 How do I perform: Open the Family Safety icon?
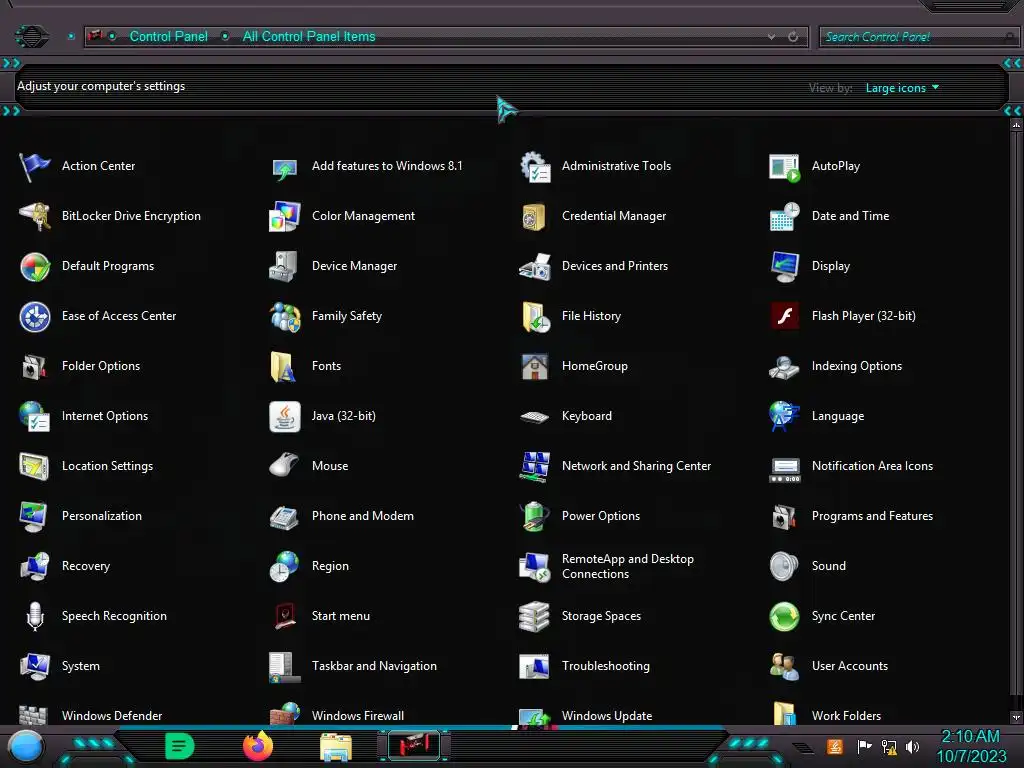tap(285, 317)
